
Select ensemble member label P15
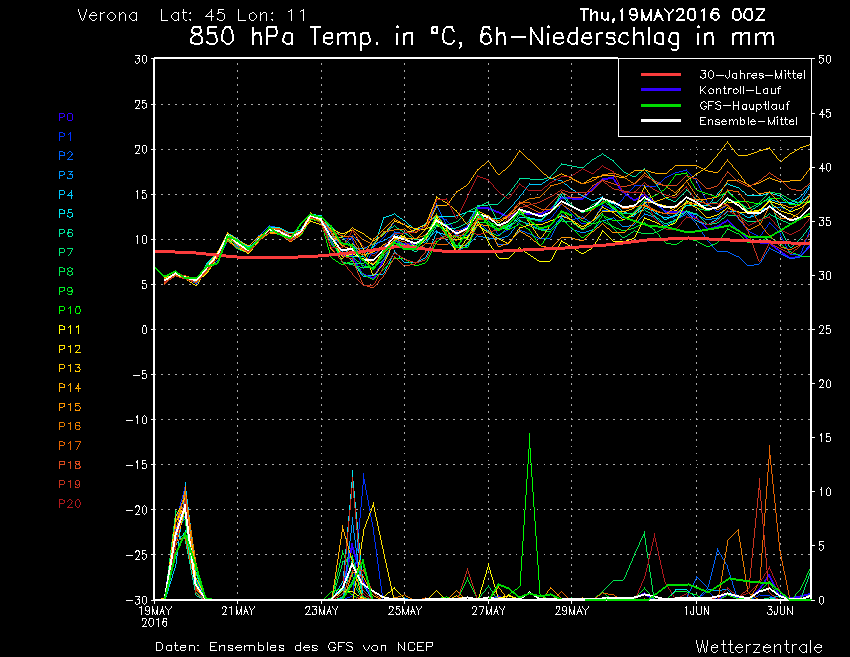(69, 407)
